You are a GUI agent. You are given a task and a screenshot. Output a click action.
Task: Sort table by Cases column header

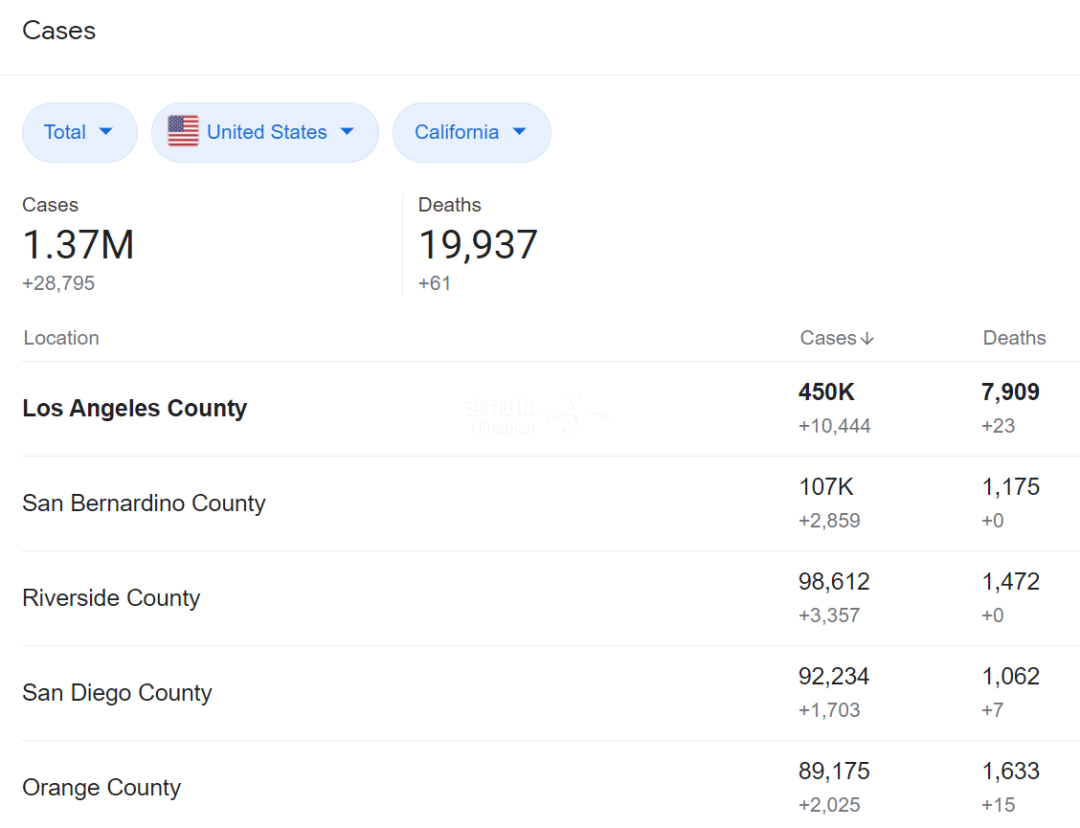(828, 338)
